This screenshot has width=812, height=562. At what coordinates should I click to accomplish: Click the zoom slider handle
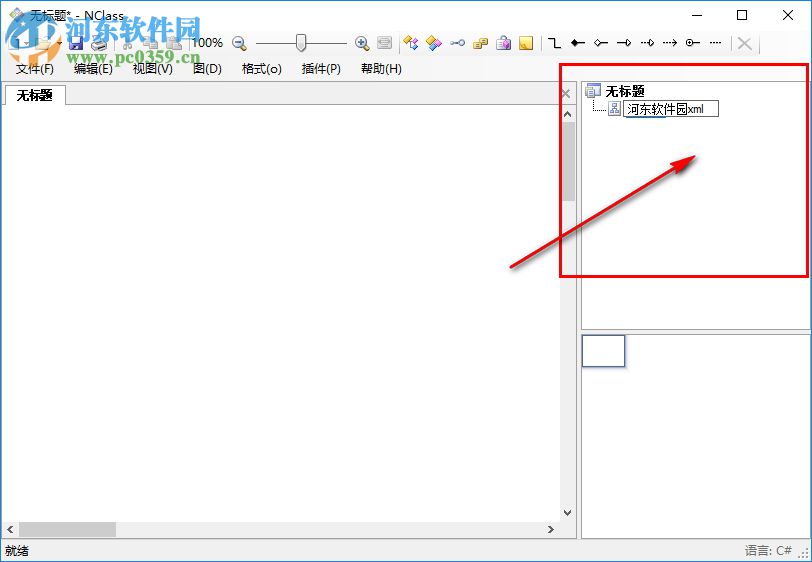click(x=301, y=43)
